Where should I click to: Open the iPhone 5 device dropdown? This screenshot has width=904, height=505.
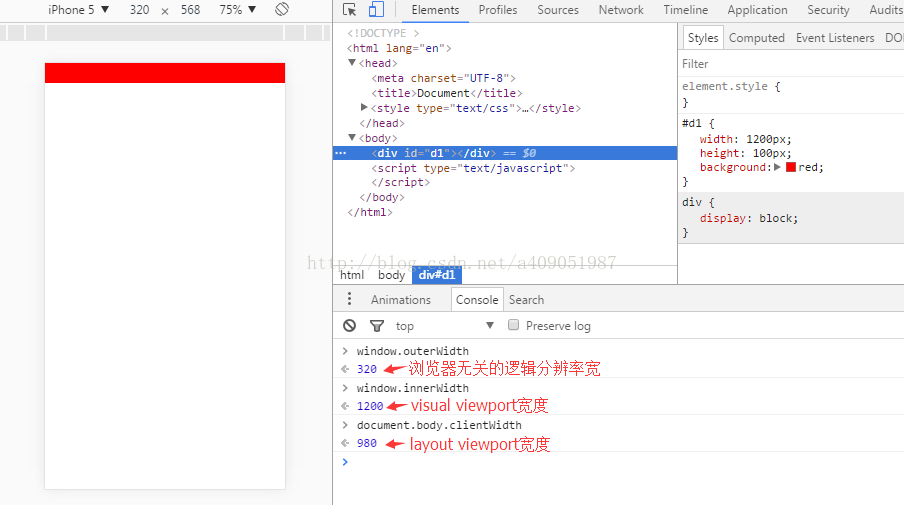(78, 10)
